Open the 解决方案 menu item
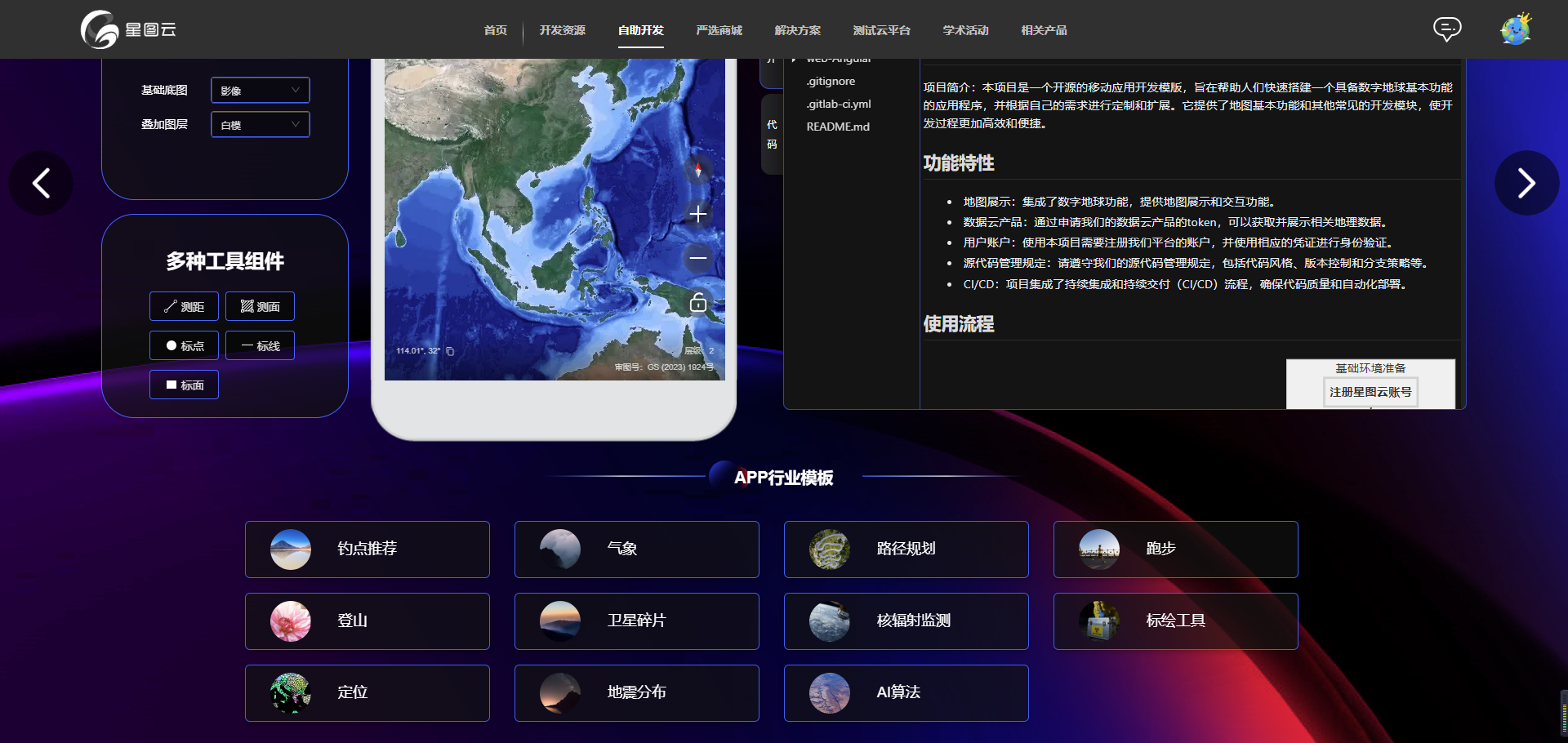The image size is (1568, 743). pos(798,30)
